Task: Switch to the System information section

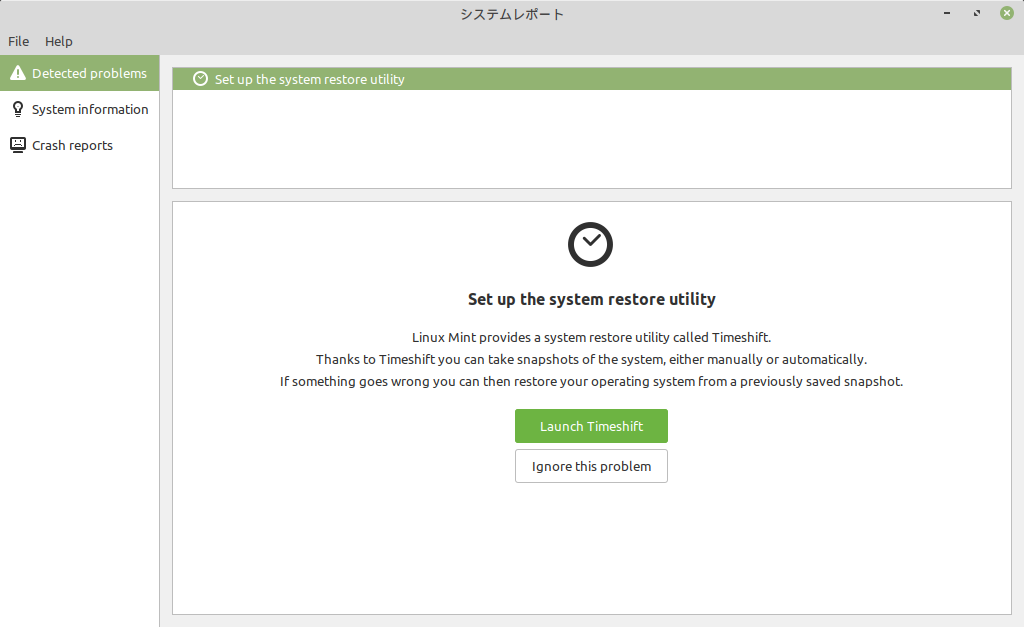Action: (89, 109)
